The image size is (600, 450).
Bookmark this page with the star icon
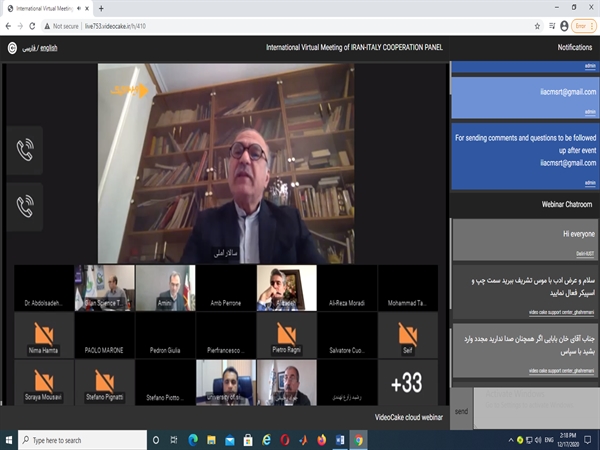[537, 26]
